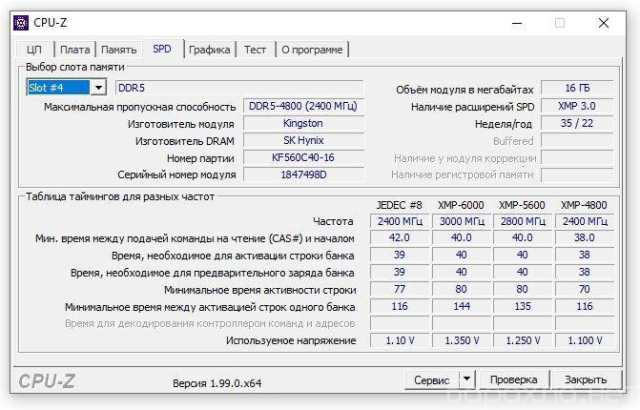Select the SPD tab

click(162, 49)
